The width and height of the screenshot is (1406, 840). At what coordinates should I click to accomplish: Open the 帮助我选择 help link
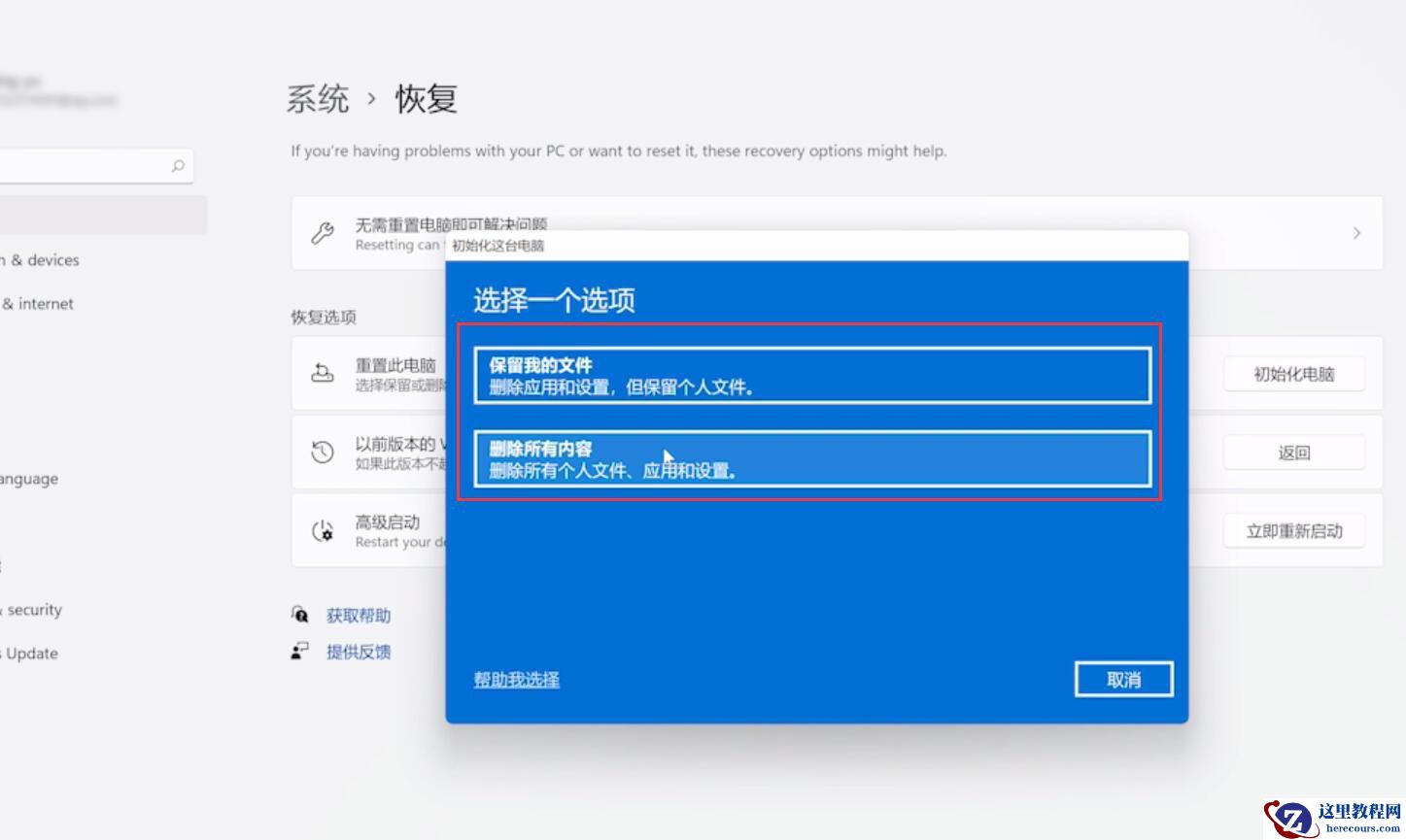[x=515, y=680]
